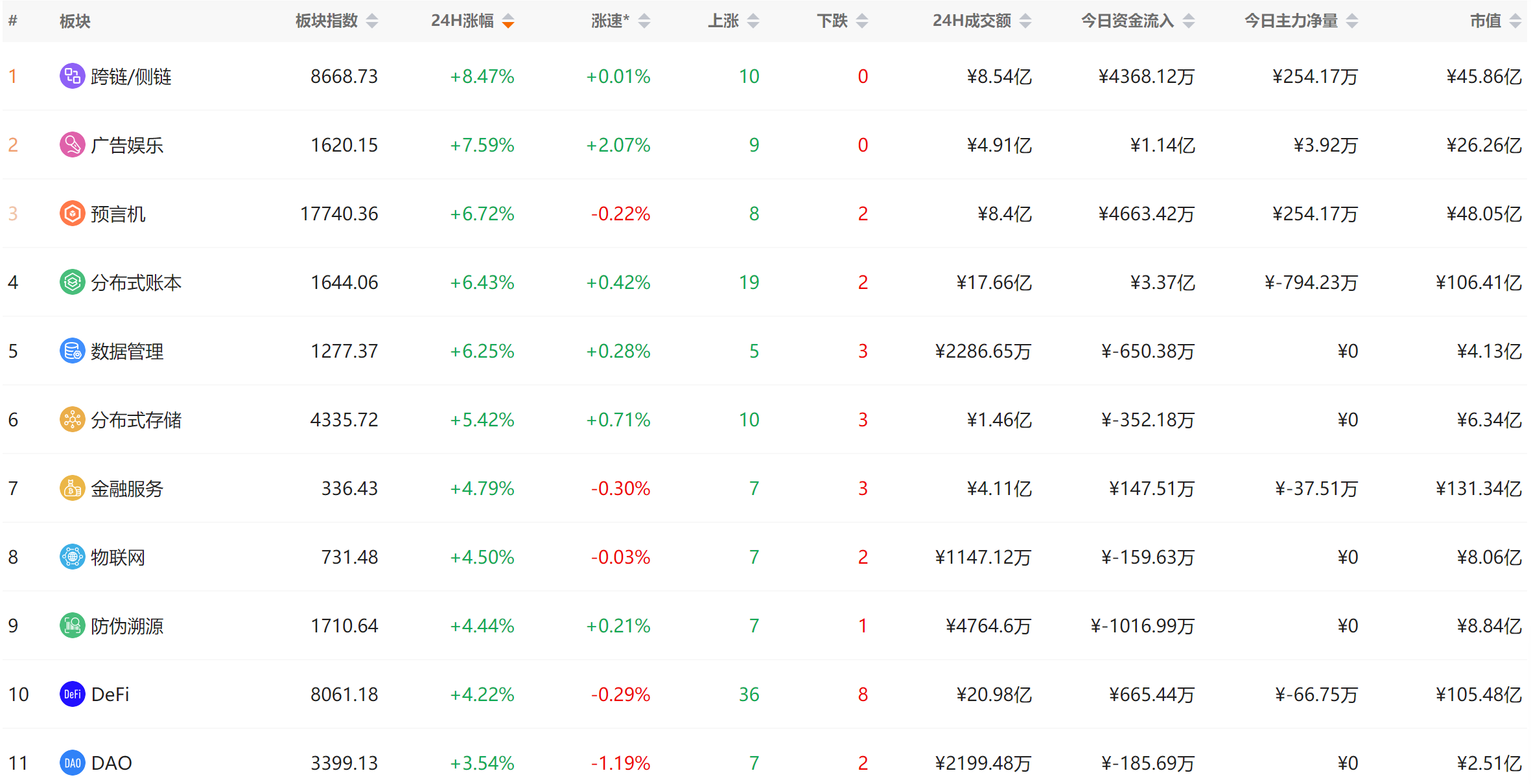Click the 广告娱乐 sector icon
The image size is (1531, 784).
pyautogui.click(x=72, y=145)
